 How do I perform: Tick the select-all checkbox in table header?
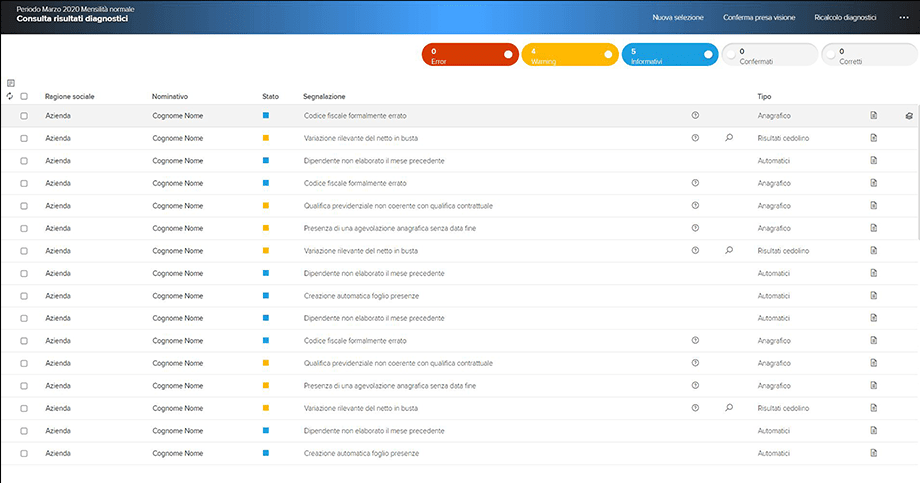[x=24, y=96]
